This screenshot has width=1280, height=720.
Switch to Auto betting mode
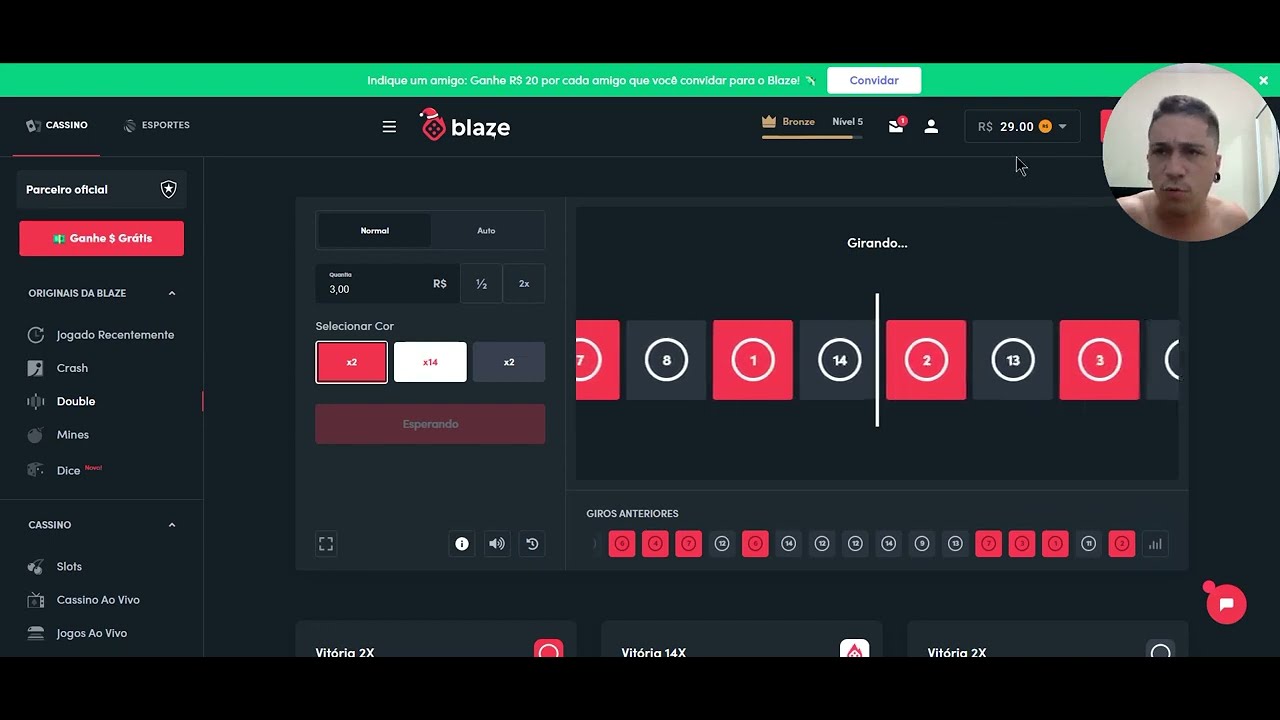486,230
